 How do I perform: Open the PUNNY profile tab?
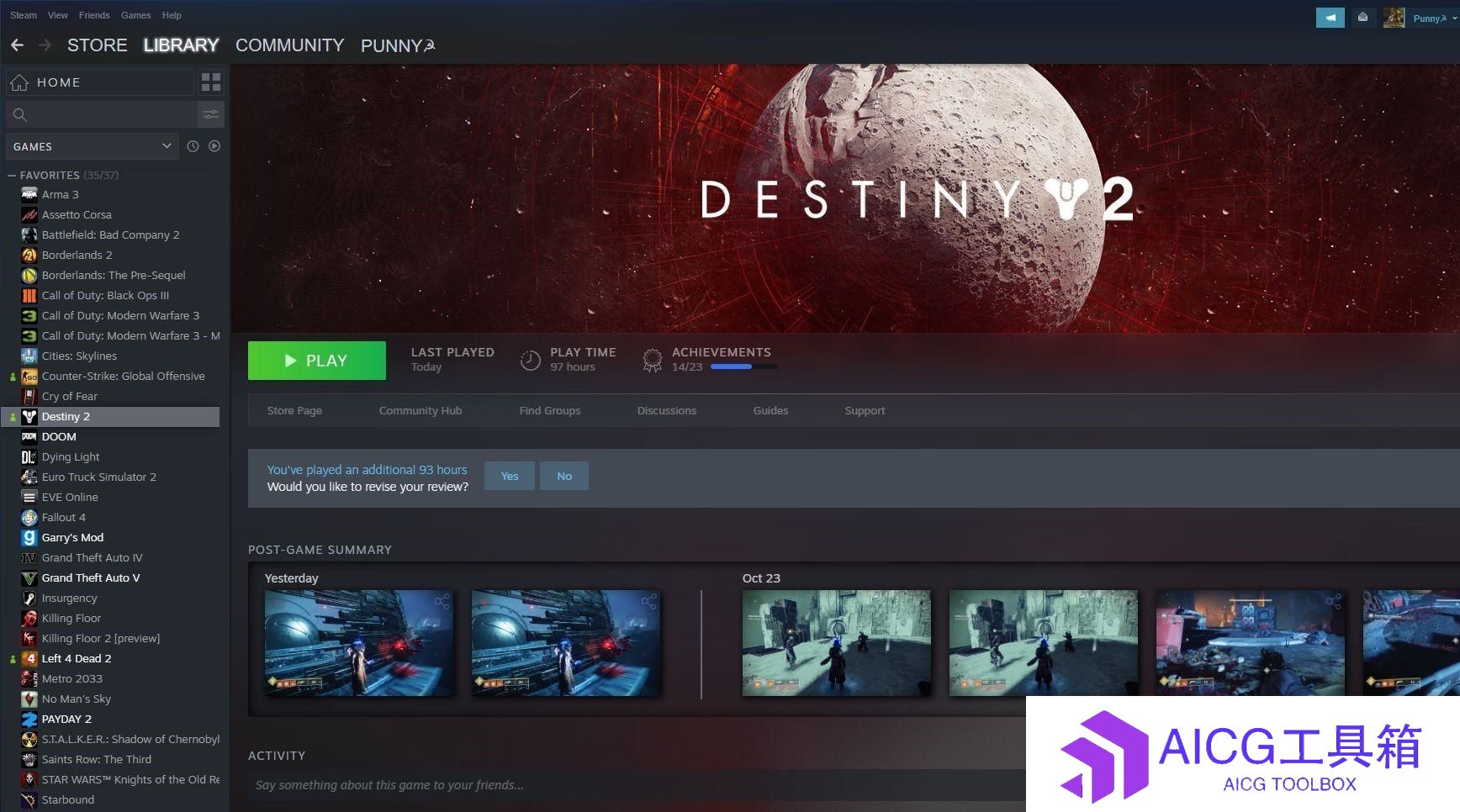click(x=398, y=46)
